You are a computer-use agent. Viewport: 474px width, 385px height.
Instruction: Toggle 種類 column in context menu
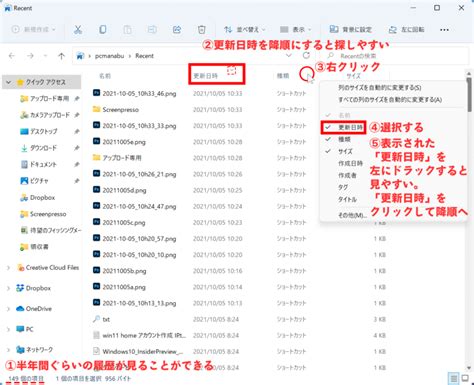pyautogui.click(x=344, y=139)
